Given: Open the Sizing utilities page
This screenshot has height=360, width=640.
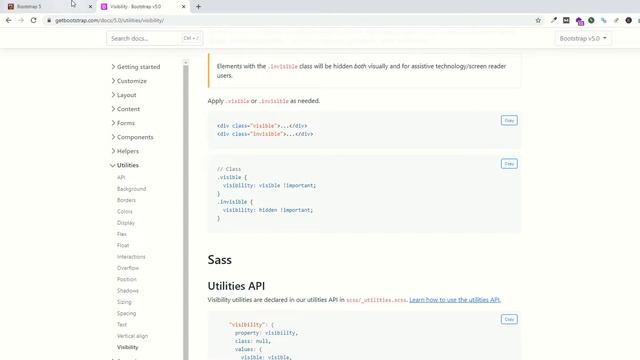Looking at the screenshot, I should tap(124, 302).
